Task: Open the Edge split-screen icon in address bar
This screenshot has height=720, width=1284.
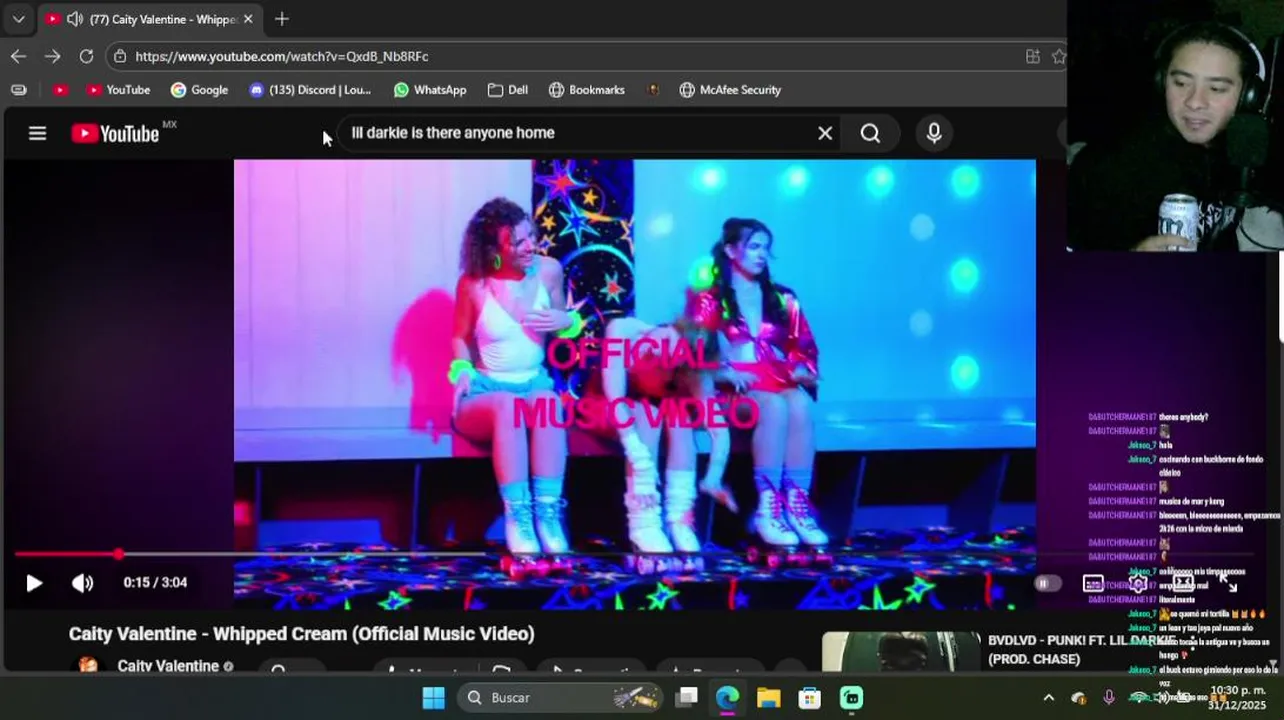Action: click(x=1032, y=56)
